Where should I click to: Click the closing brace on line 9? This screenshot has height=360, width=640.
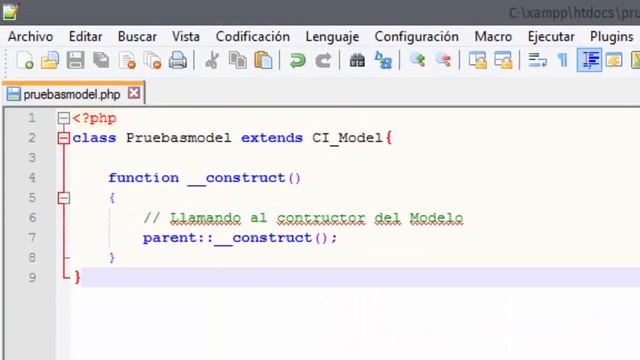click(78, 278)
